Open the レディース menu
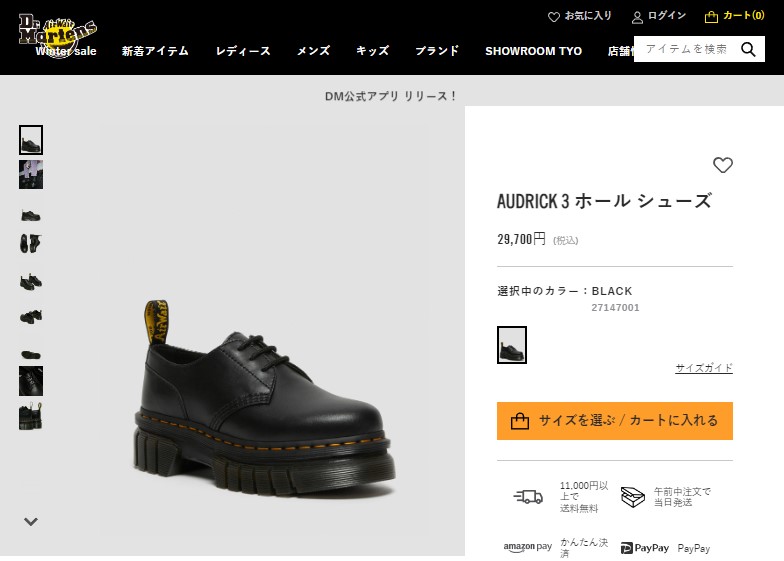Screen dimensions: 784x561 [x=243, y=51]
